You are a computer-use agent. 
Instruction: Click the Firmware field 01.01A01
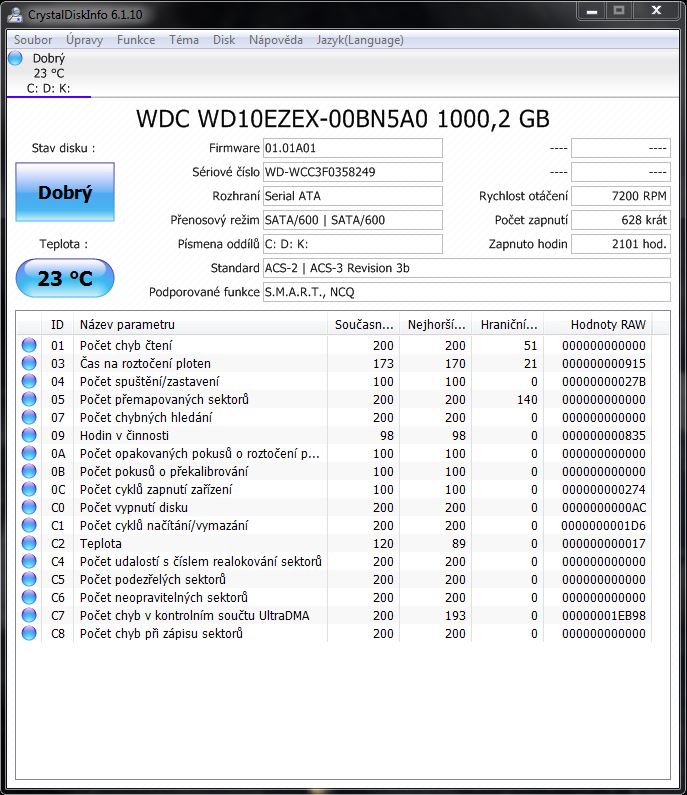[353, 148]
